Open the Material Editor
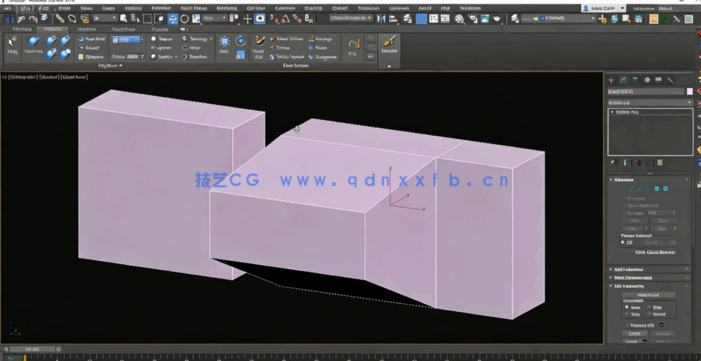The height and width of the screenshot is (361, 701). 459,18
